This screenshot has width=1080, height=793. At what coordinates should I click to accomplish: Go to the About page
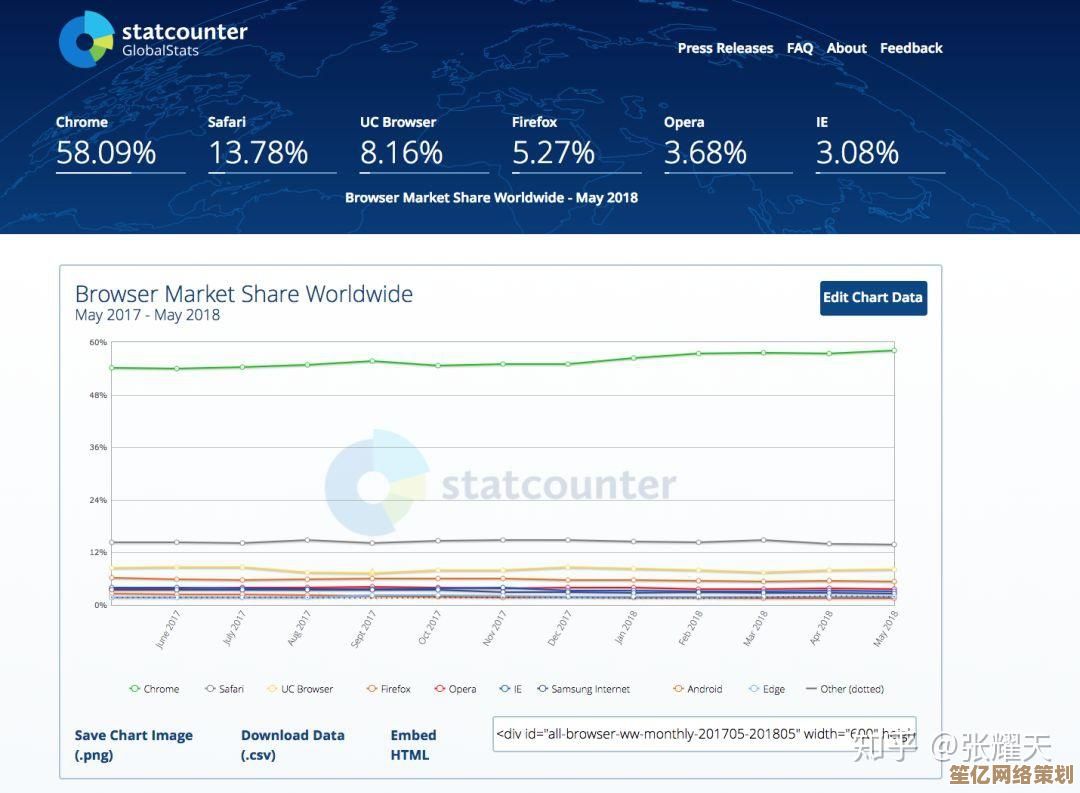pyautogui.click(x=846, y=48)
